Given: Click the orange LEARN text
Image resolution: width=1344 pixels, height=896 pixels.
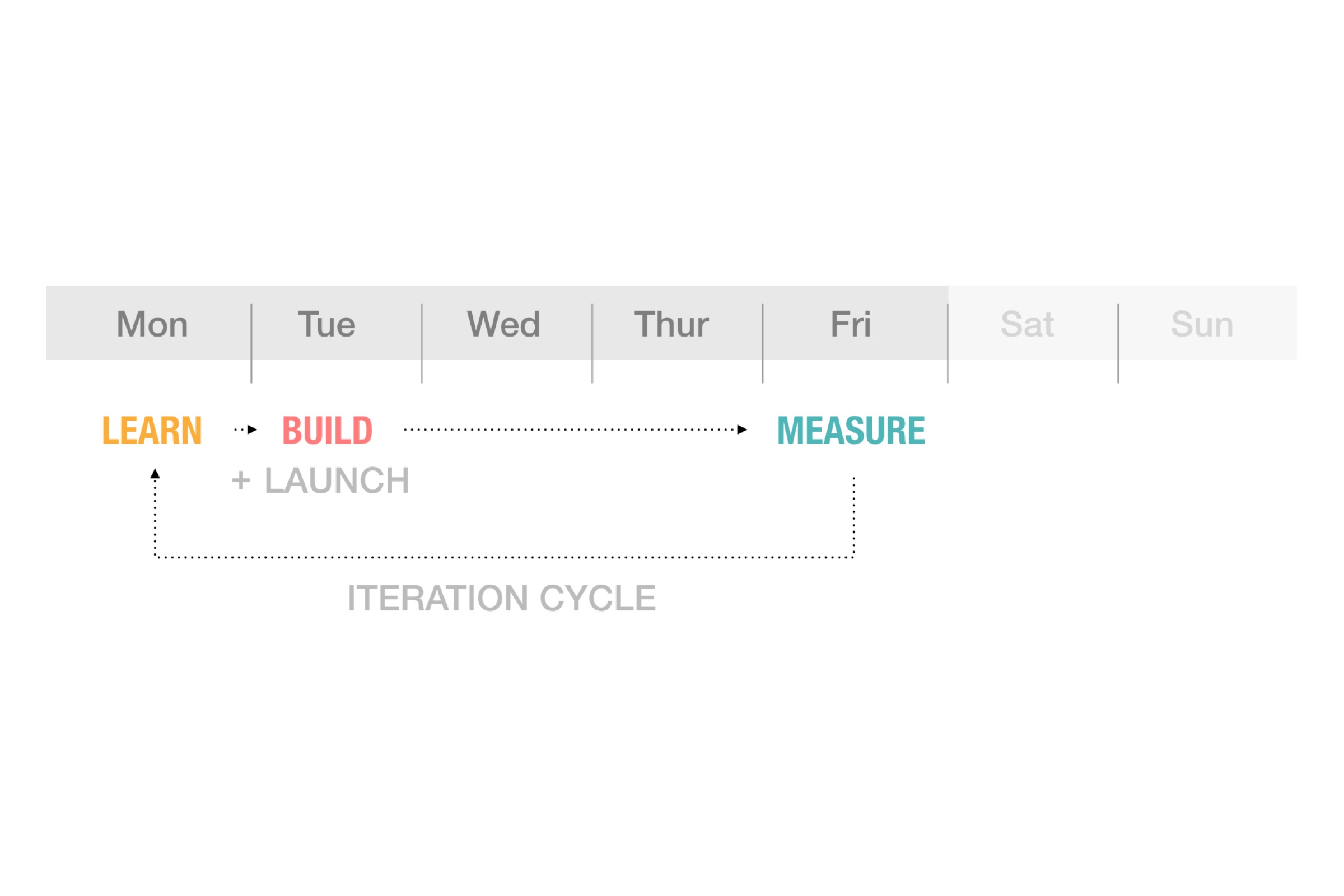Looking at the screenshot, I should tap(152, 430).
